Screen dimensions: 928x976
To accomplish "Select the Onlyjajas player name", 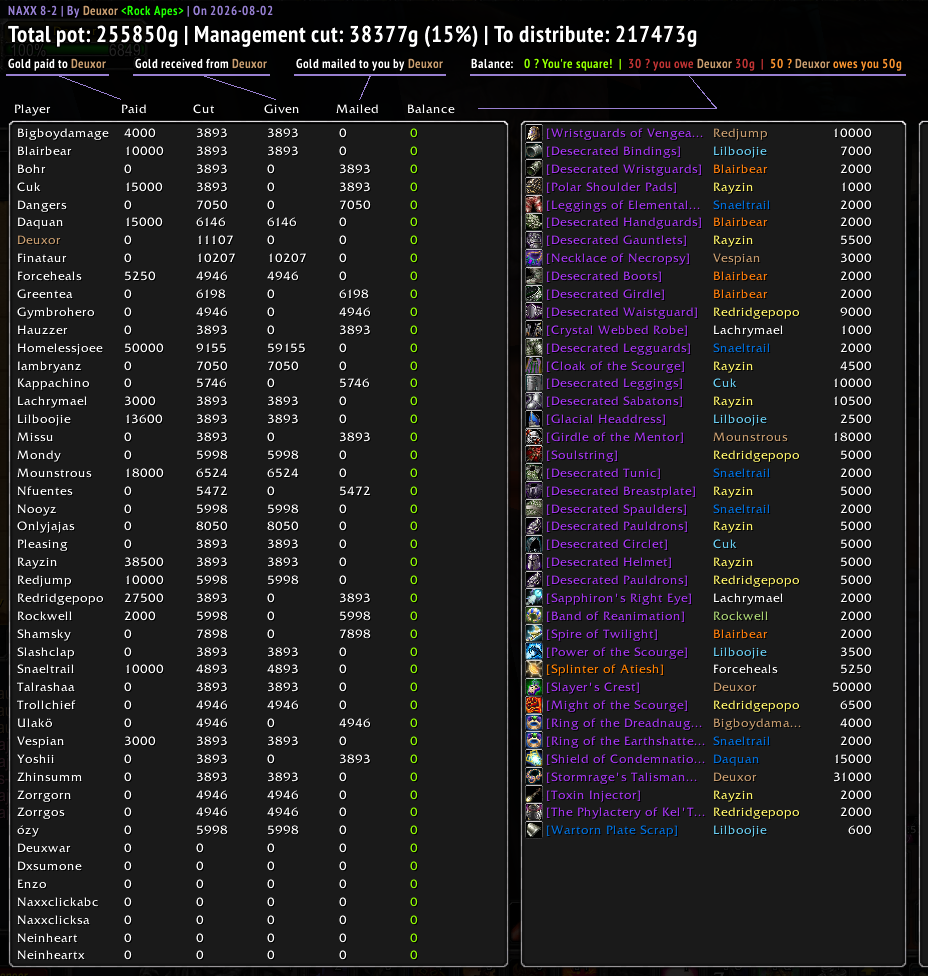I will [46, 527].
